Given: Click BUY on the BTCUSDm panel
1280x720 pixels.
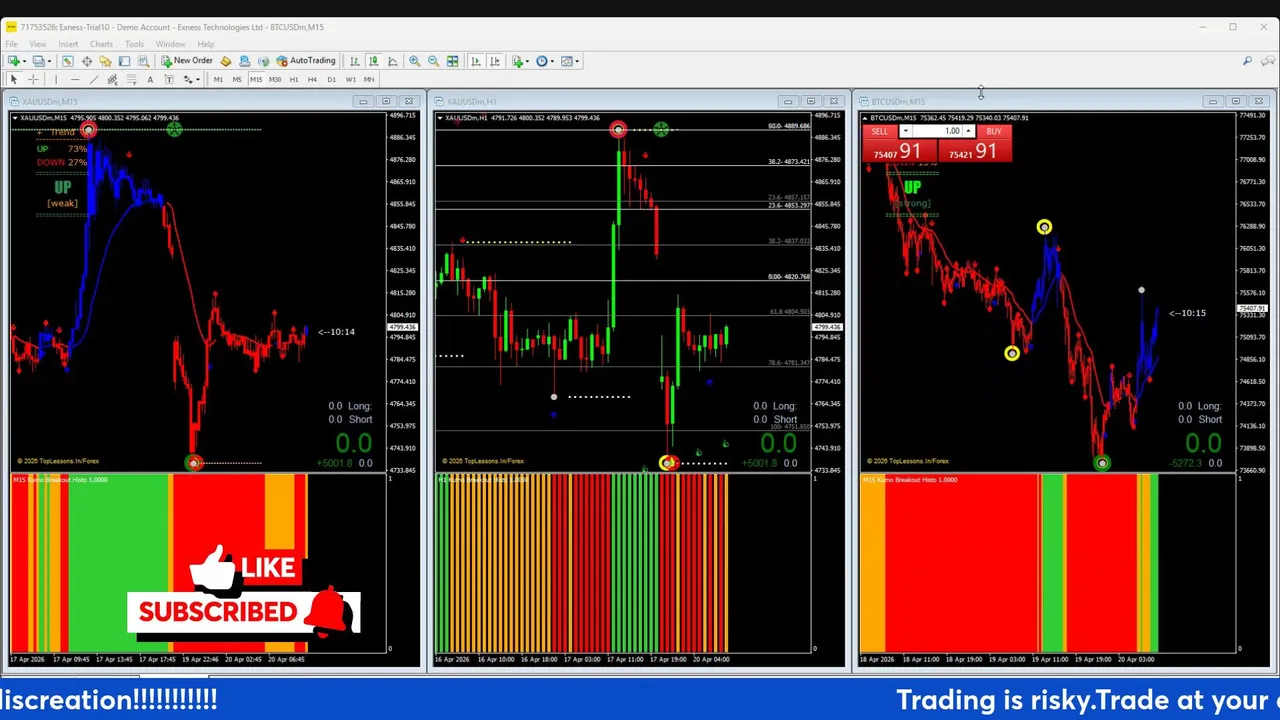Looking at the screenshot, I should tap(994, 131).
